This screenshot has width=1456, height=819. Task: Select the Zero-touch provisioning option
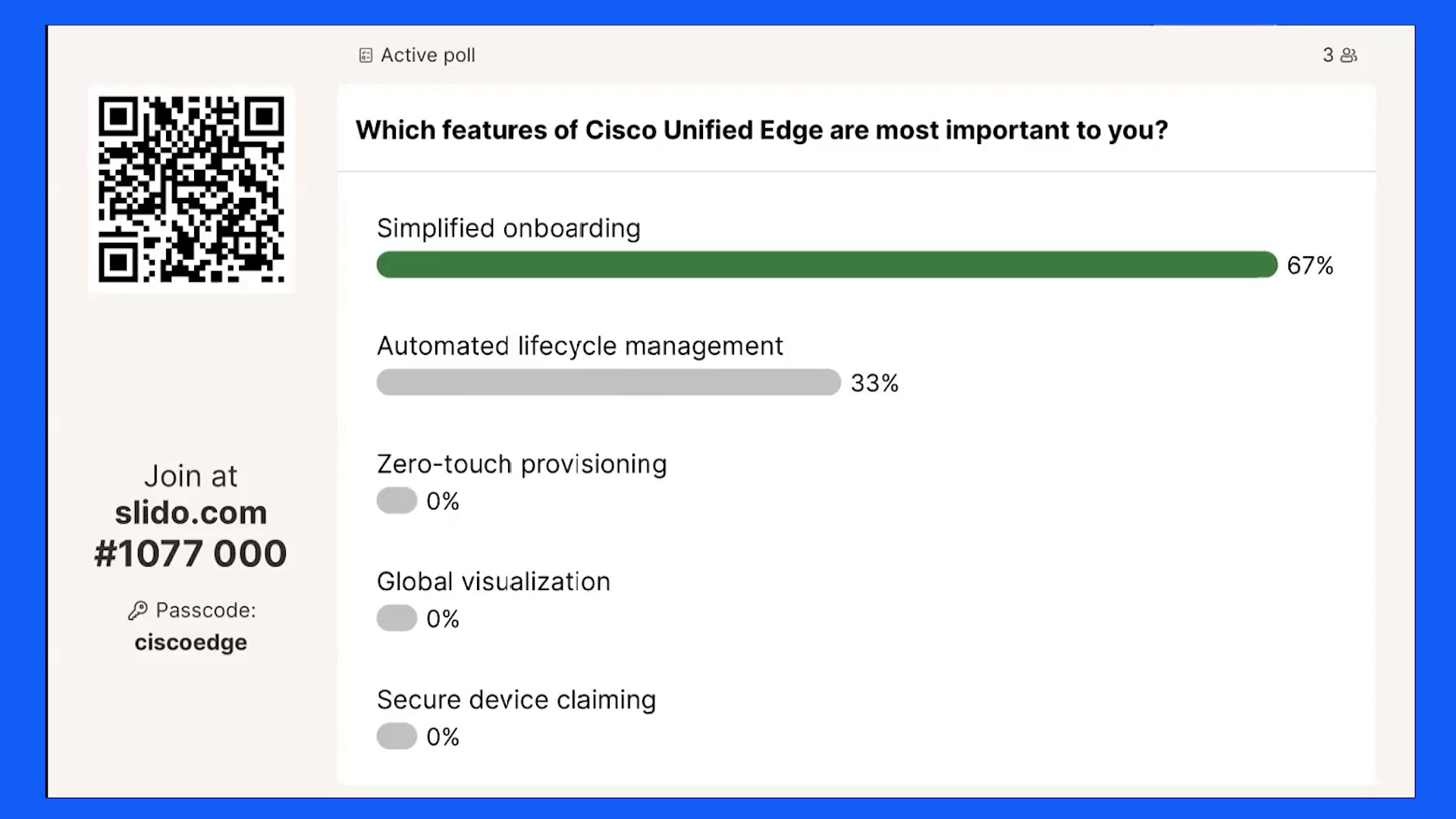pyautogui.click(x=522, y=464)
